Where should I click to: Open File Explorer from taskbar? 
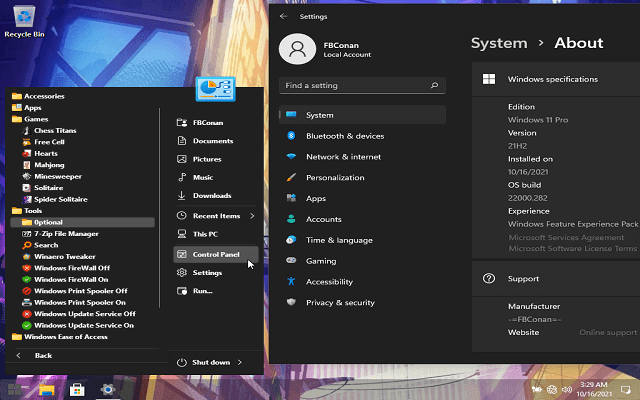(47, 390)
